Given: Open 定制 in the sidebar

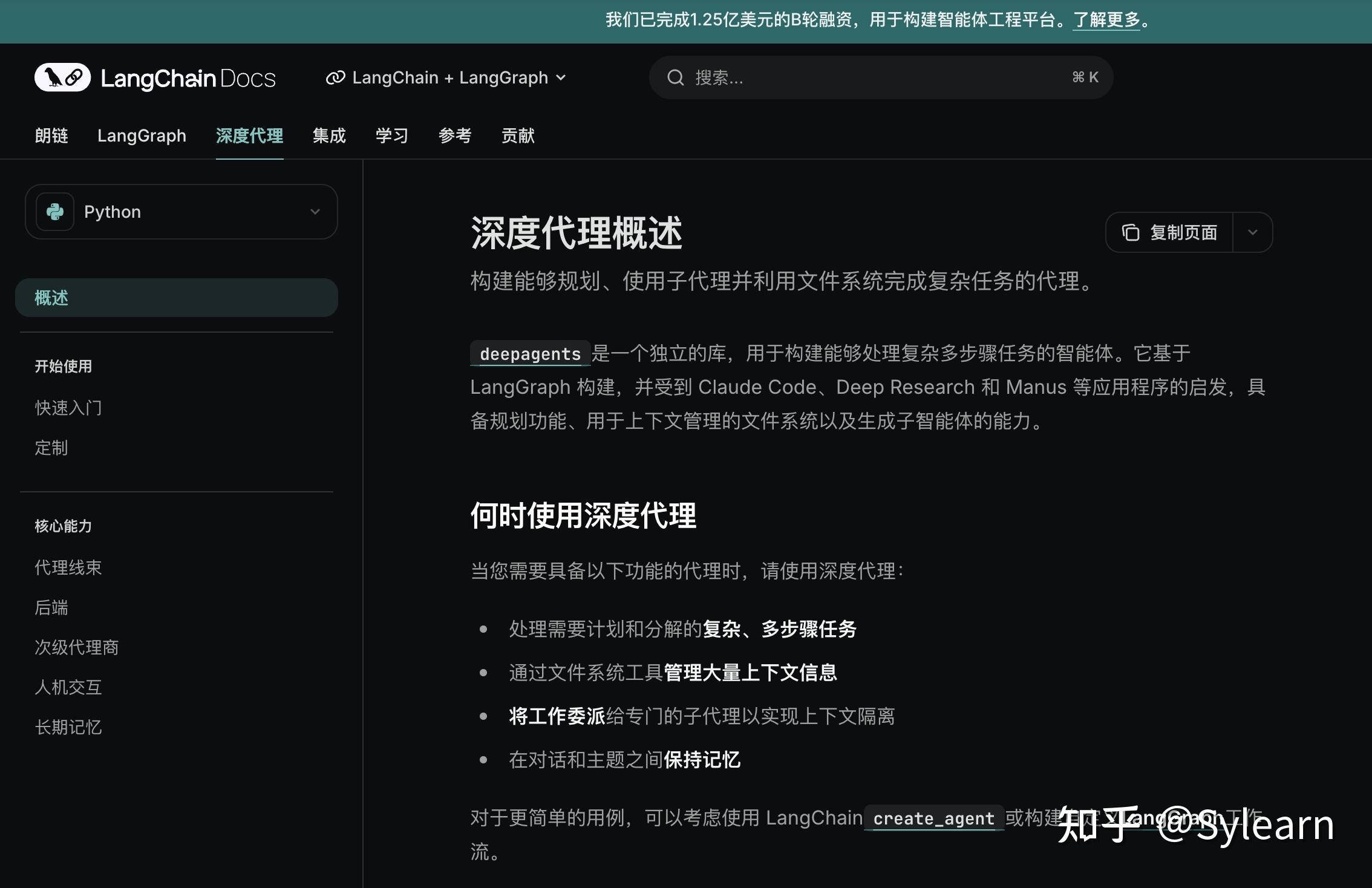Looking at the screenshot, I should (x=51, y=448).
